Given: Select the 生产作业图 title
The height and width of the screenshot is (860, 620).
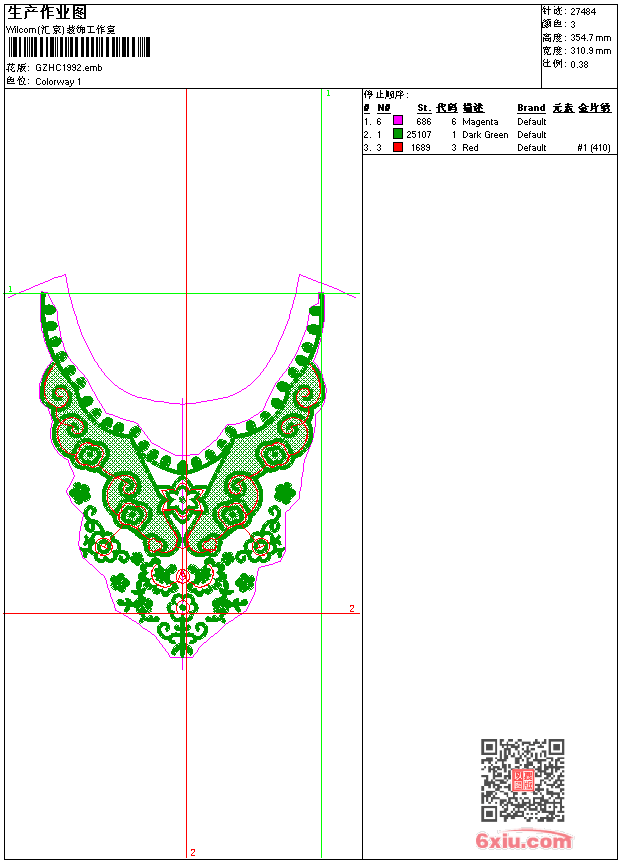Looking at the screenshot, I should tap(47, 13).
